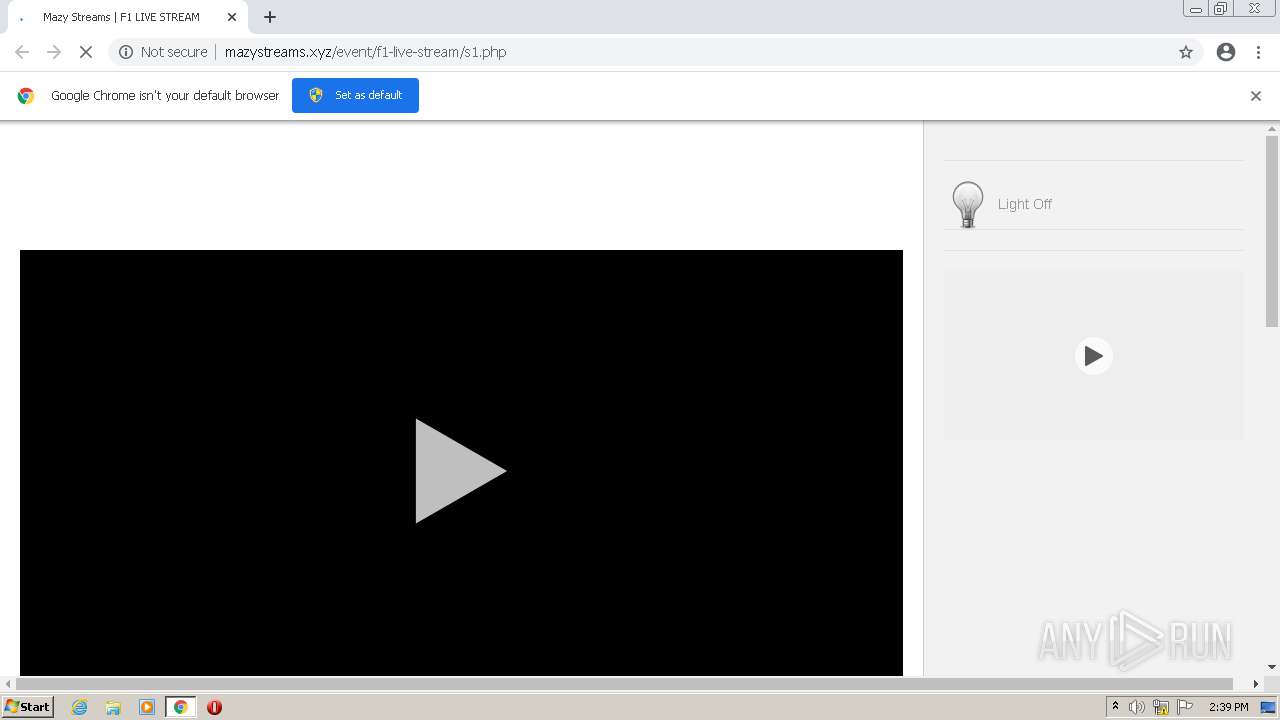The image size is (1280, 720).
Task: Click Show desktop button in taskbar
Action: pos(1268,707)
